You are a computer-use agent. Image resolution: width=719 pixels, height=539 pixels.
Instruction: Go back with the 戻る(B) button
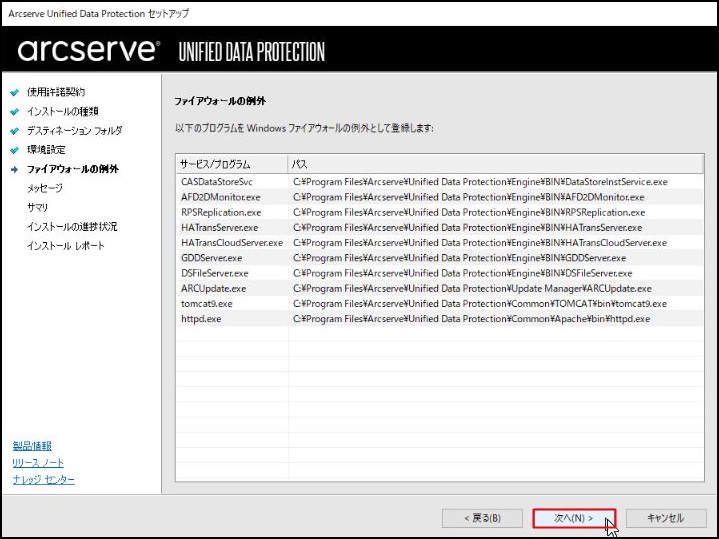[x=482, y=518]
